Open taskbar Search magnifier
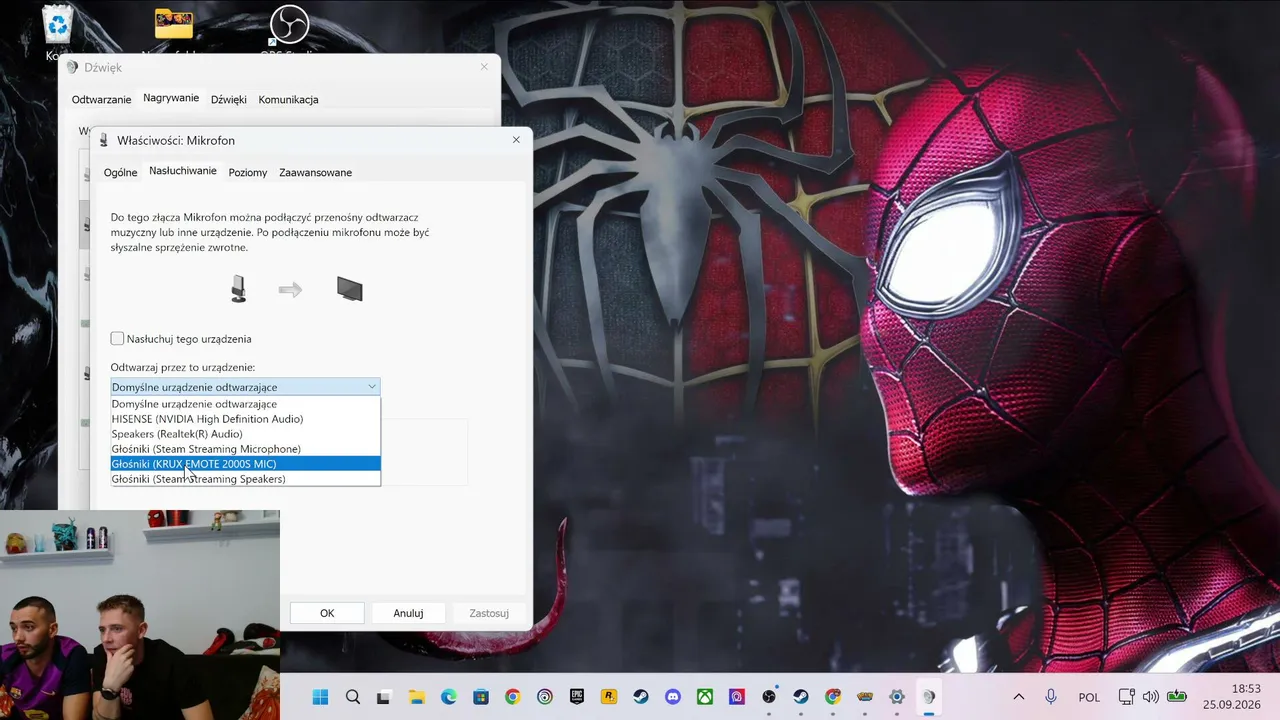This screenshot has width=1280, height=720. [x=352, y=697]
